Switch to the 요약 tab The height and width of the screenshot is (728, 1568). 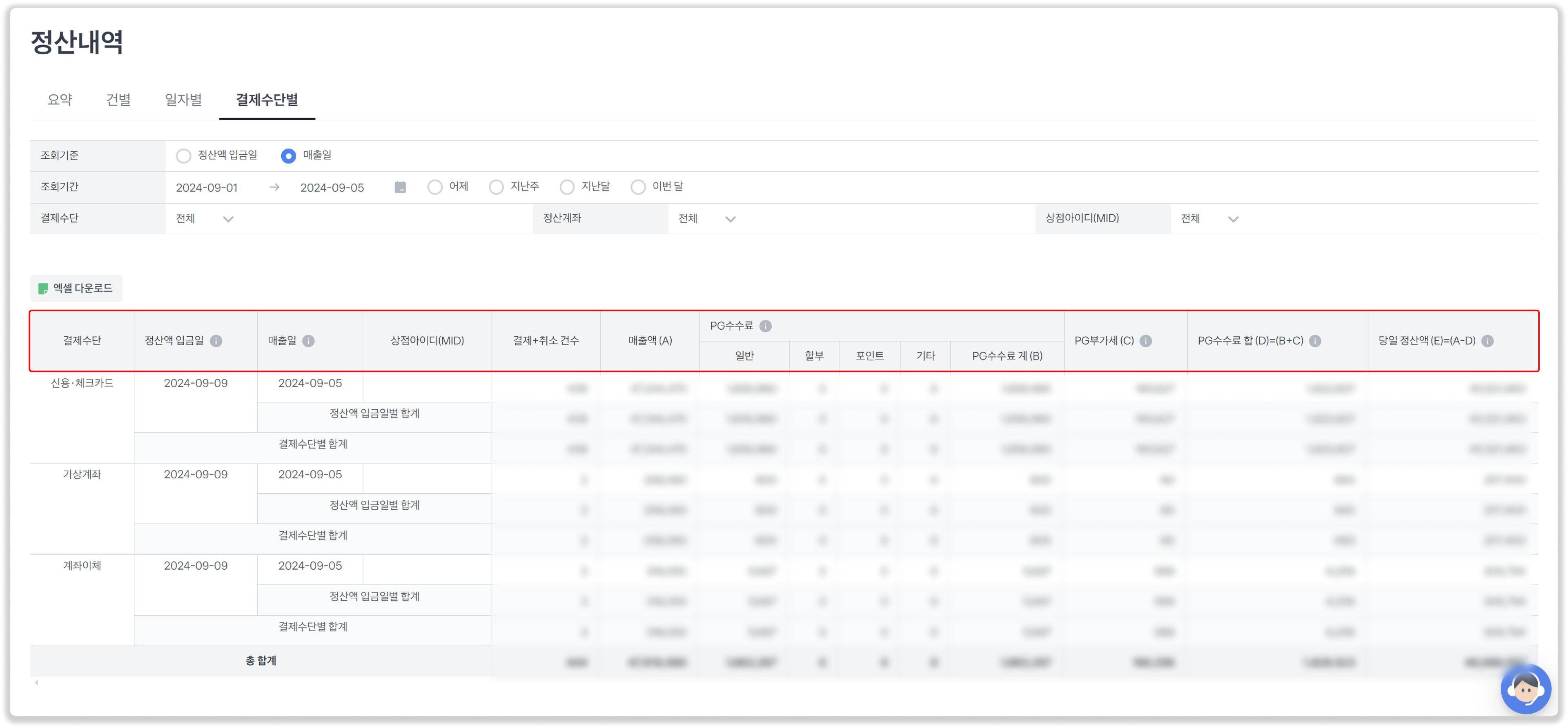[60, 100]
